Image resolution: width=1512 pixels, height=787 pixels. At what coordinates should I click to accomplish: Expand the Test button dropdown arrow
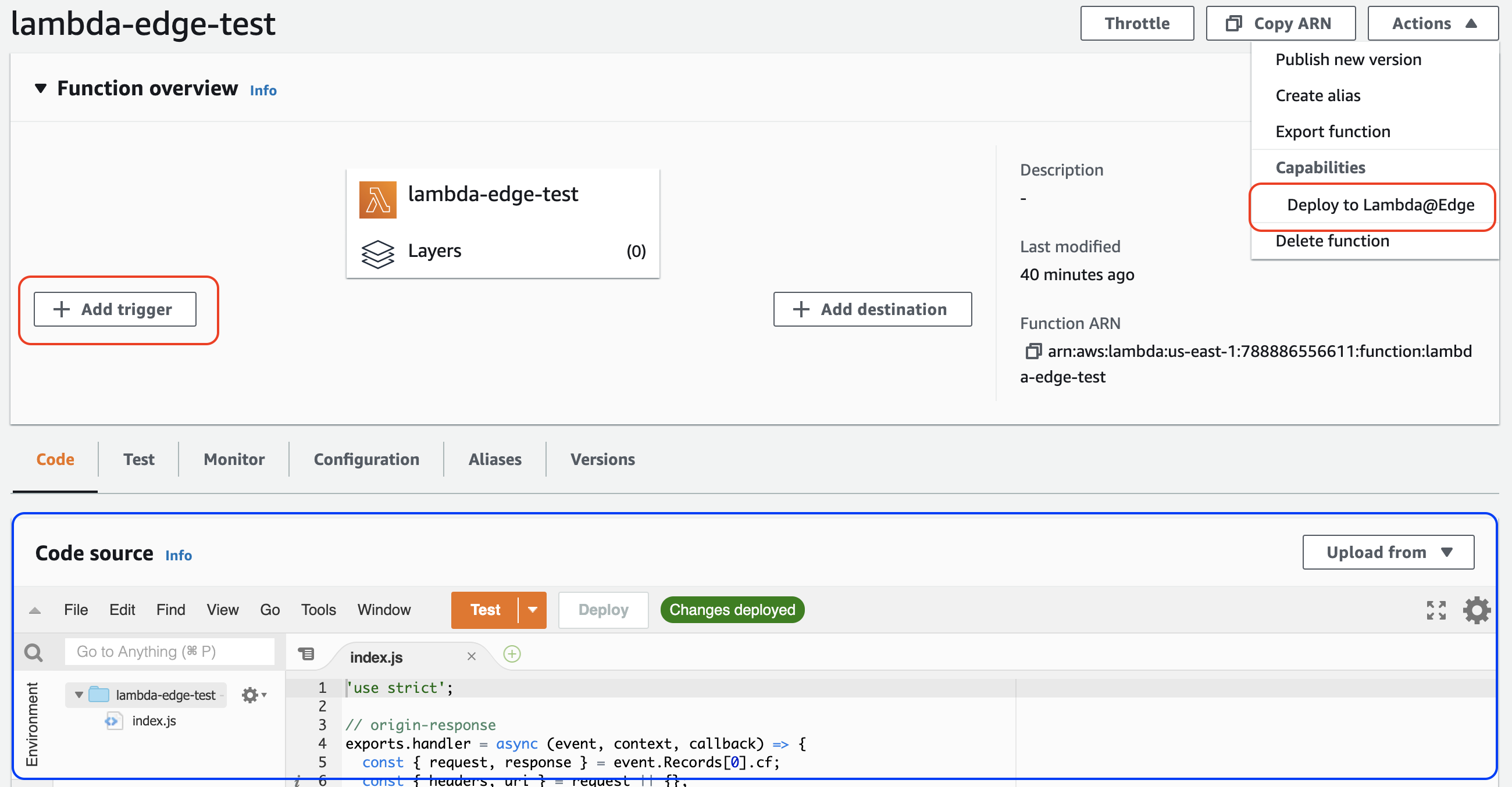coord(532,610)
